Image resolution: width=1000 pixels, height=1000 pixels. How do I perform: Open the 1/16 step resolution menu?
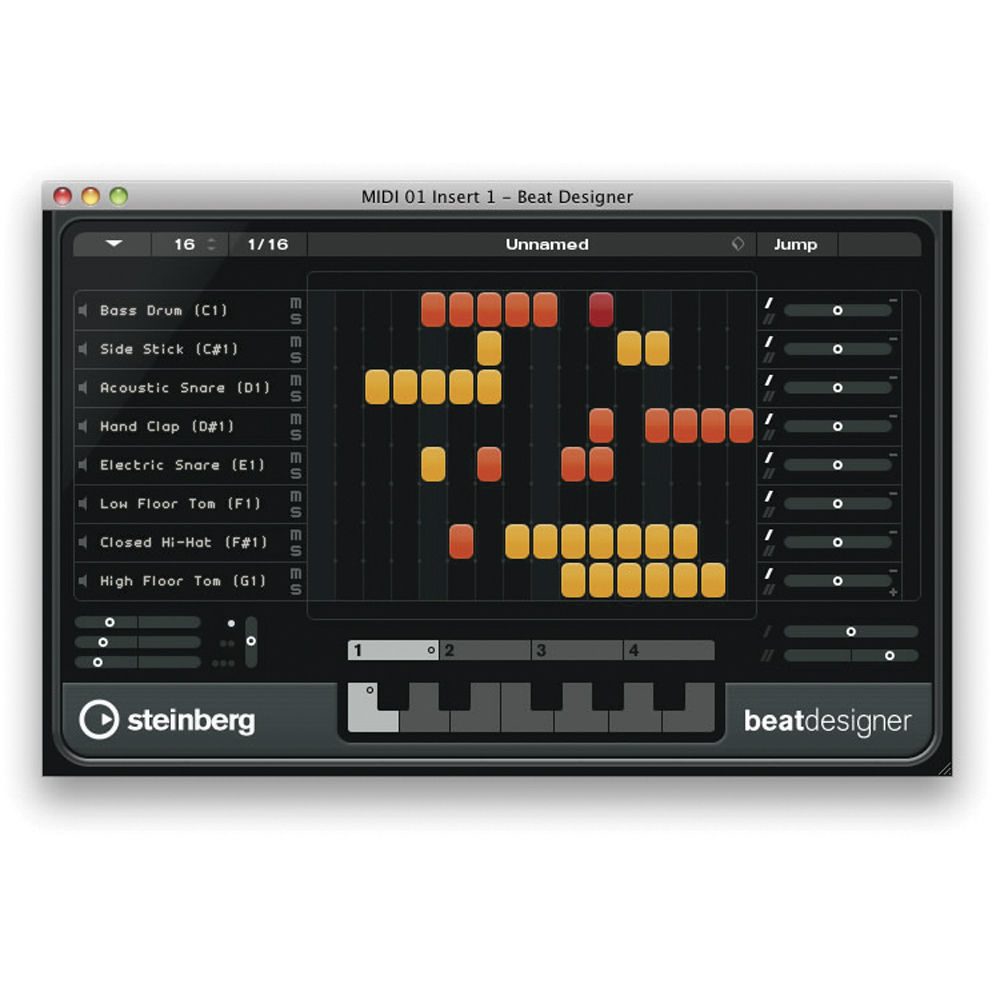coord(268,244)
